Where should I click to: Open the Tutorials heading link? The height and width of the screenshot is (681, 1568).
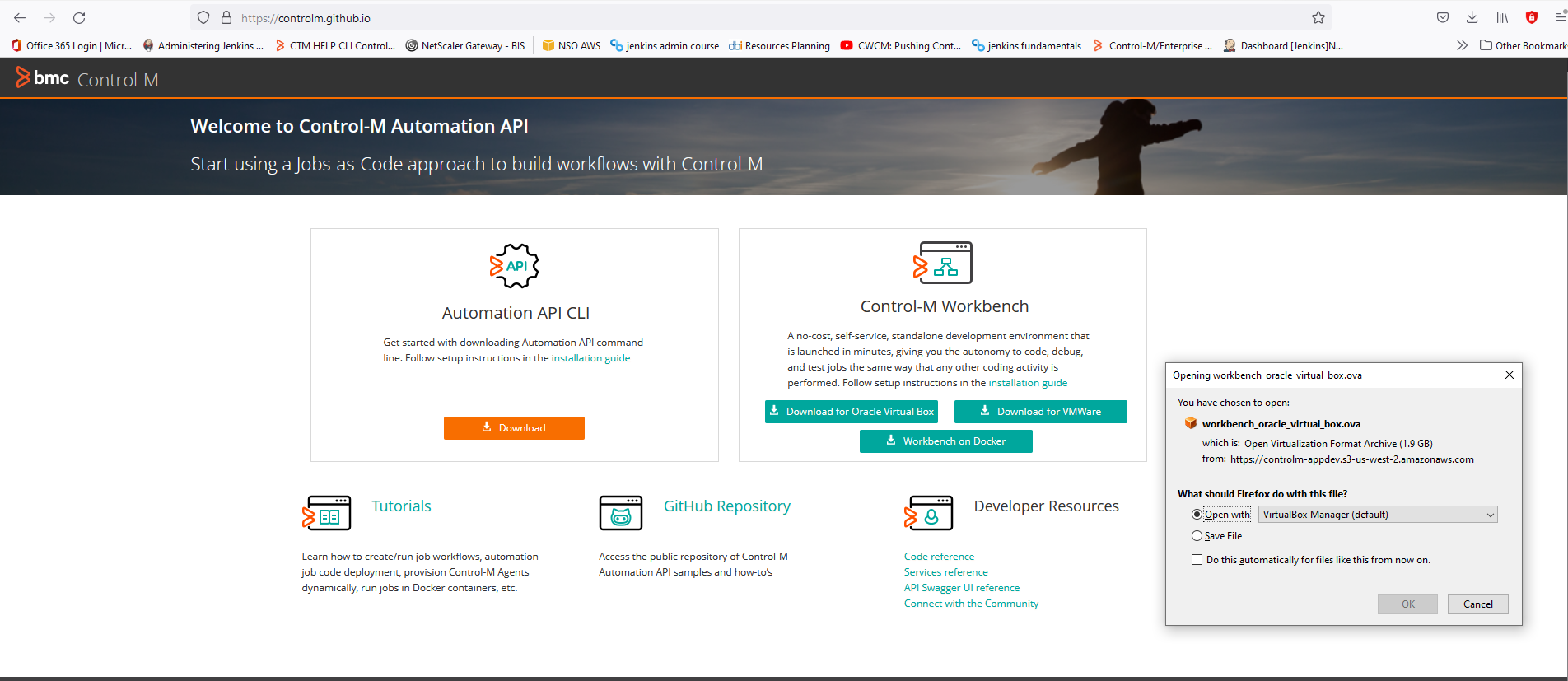[x=401, y=506]
